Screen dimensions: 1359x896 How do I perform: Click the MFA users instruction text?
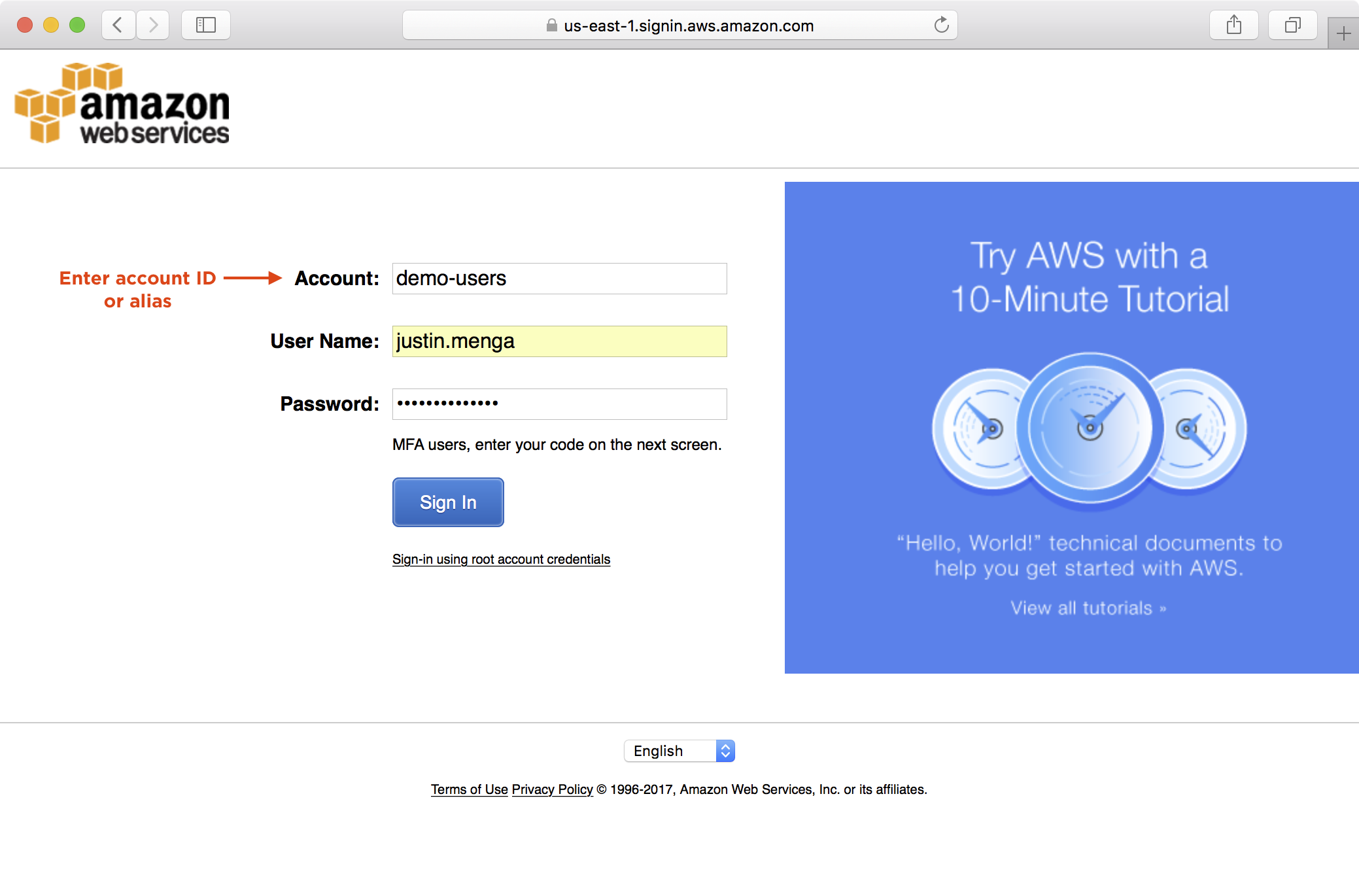[557, 445]
